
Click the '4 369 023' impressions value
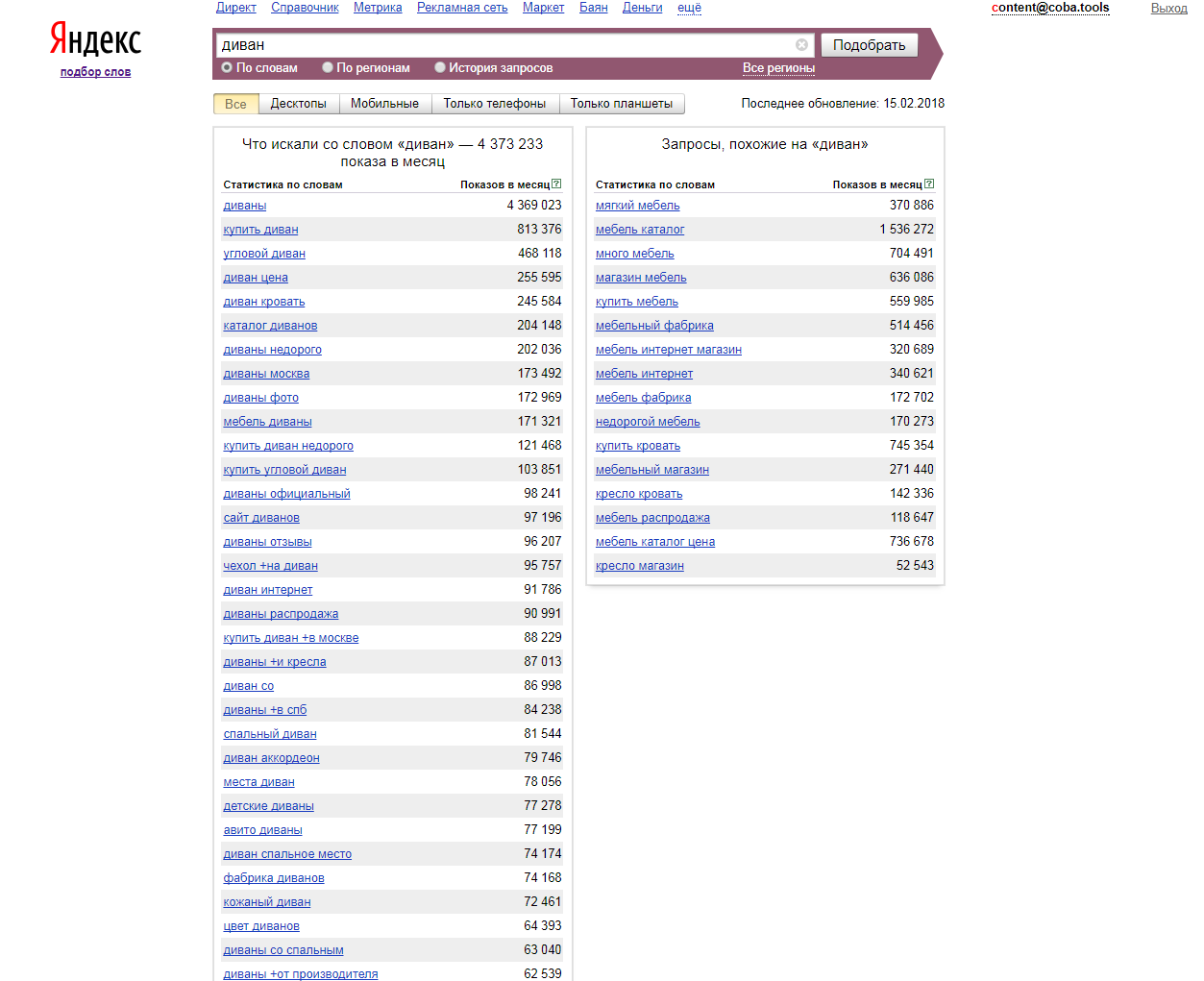[534, 205]
